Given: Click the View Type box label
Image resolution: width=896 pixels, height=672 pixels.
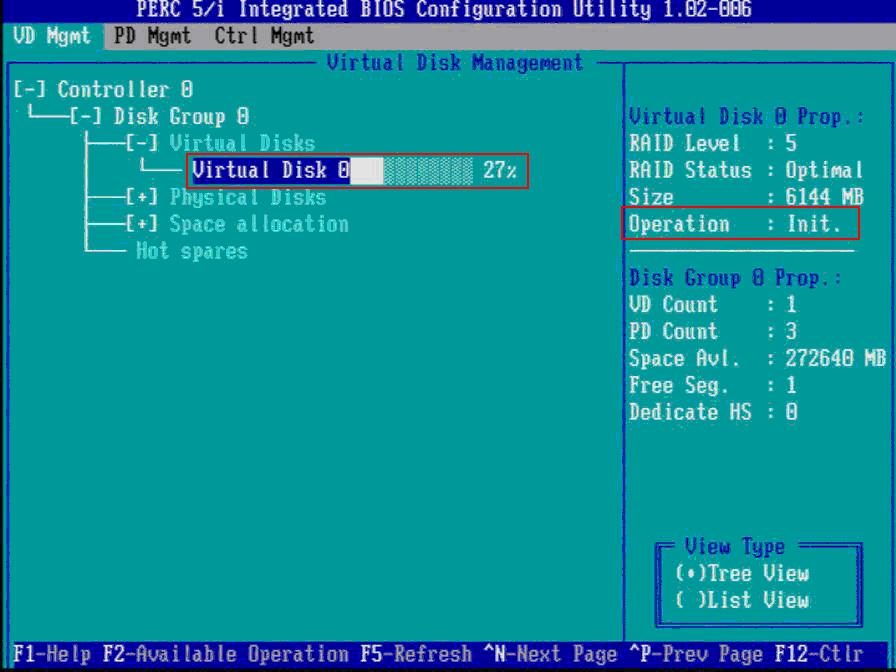Looking at the screenshot, I should 736,546.
